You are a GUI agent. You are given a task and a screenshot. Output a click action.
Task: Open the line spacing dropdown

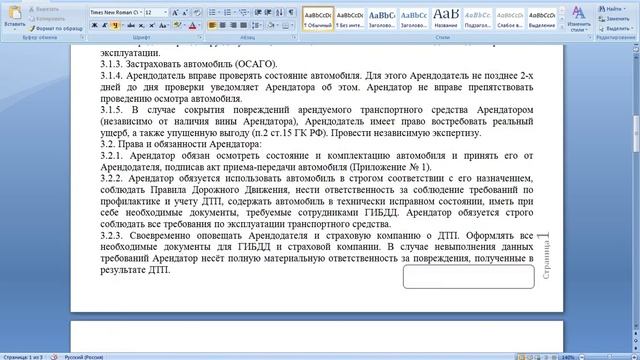pos(257,25)
